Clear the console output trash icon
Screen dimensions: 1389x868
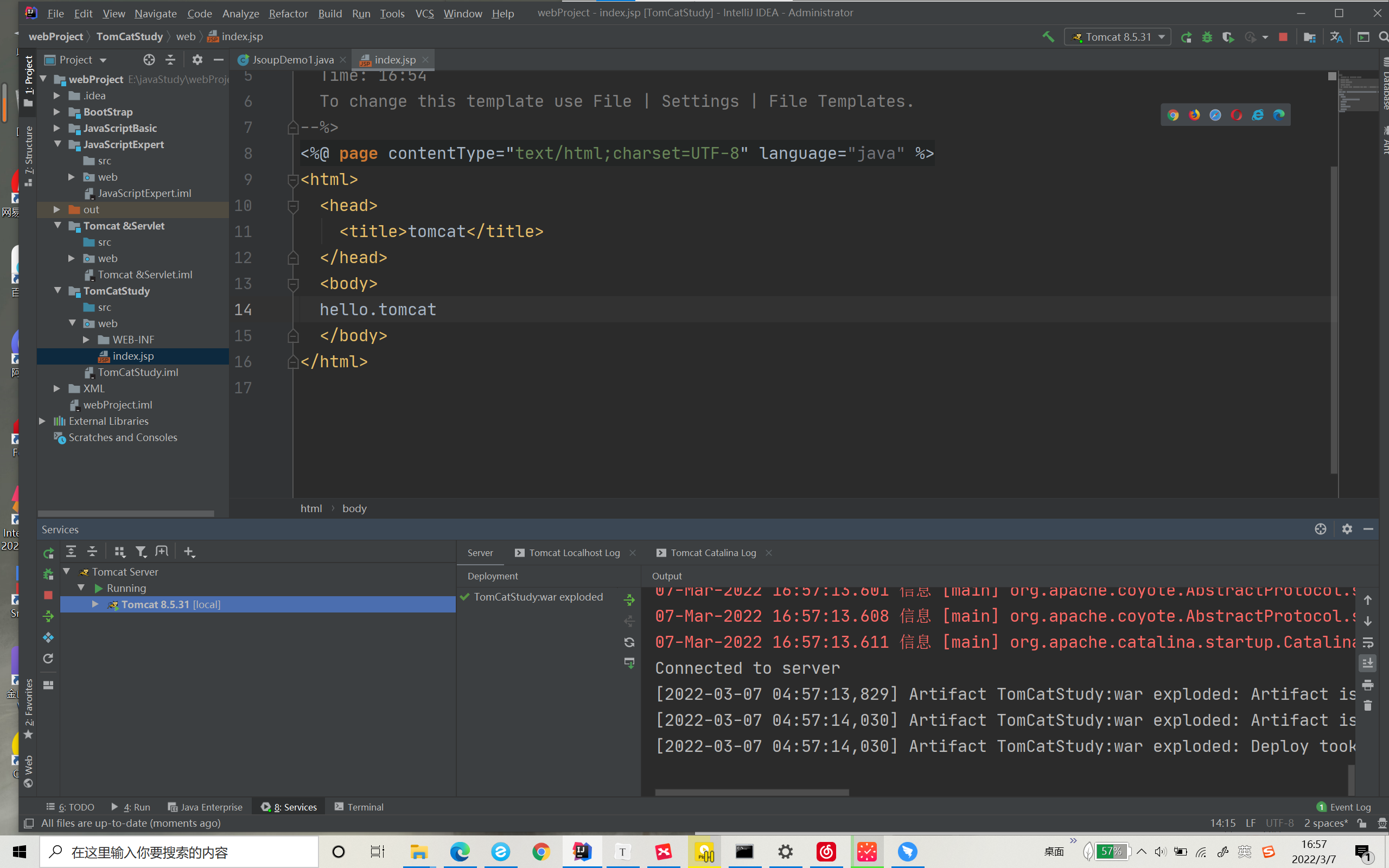click(x=1368, y=706)
